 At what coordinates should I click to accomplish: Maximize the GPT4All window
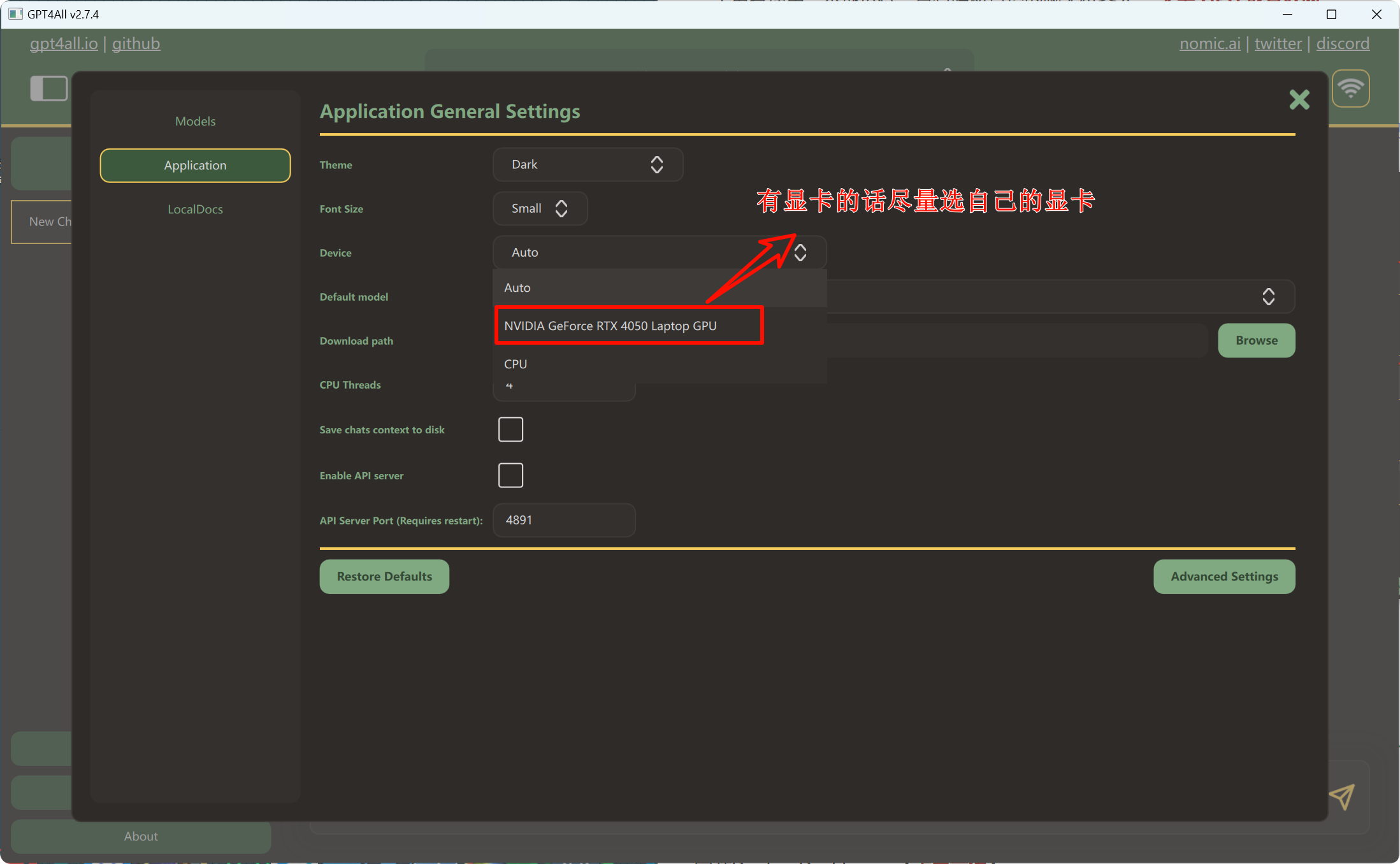pos(1331,14)
